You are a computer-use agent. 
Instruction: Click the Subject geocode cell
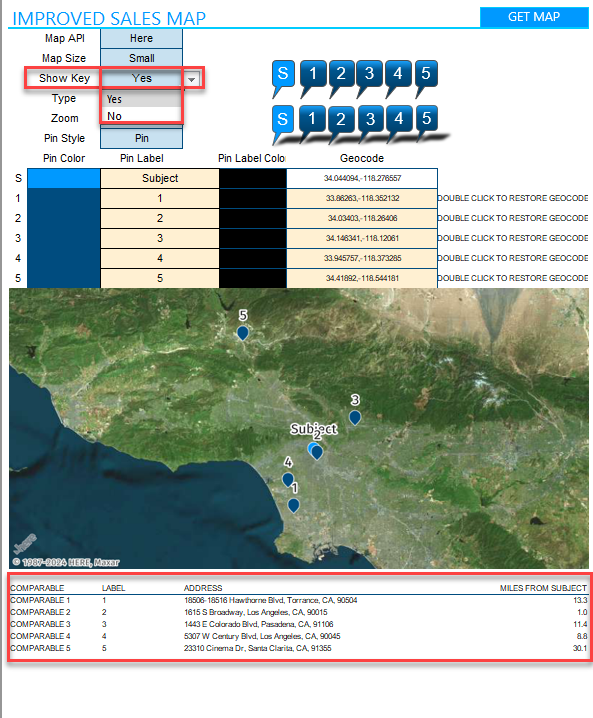362,178
